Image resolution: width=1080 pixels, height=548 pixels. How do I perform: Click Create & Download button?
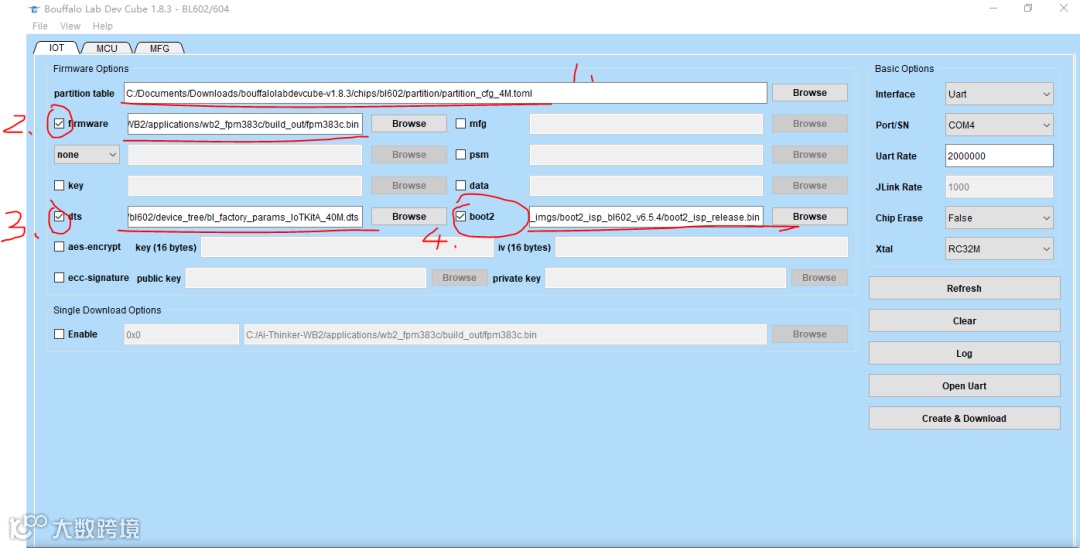point(964,418)
